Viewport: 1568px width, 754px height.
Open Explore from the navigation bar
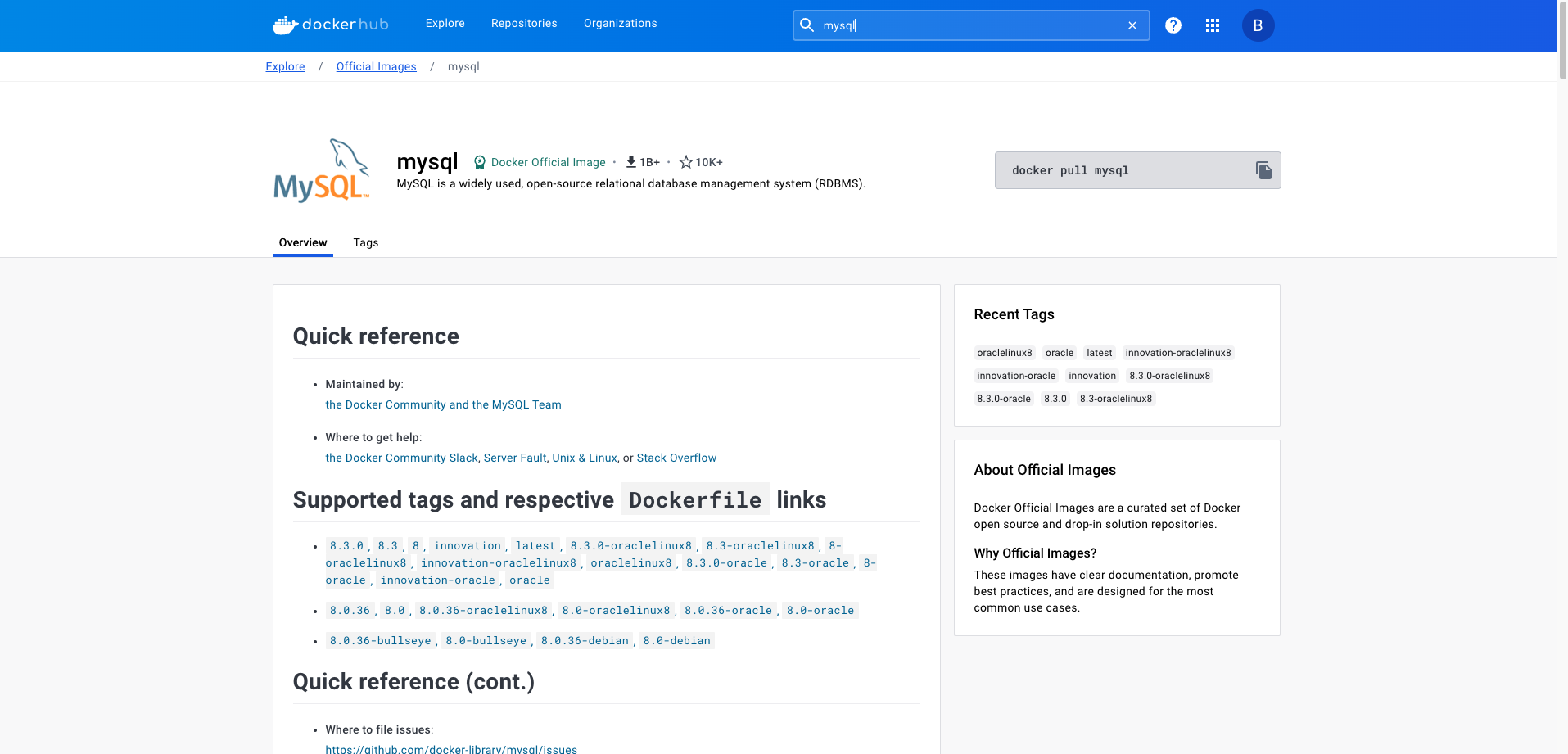point(445,23)
